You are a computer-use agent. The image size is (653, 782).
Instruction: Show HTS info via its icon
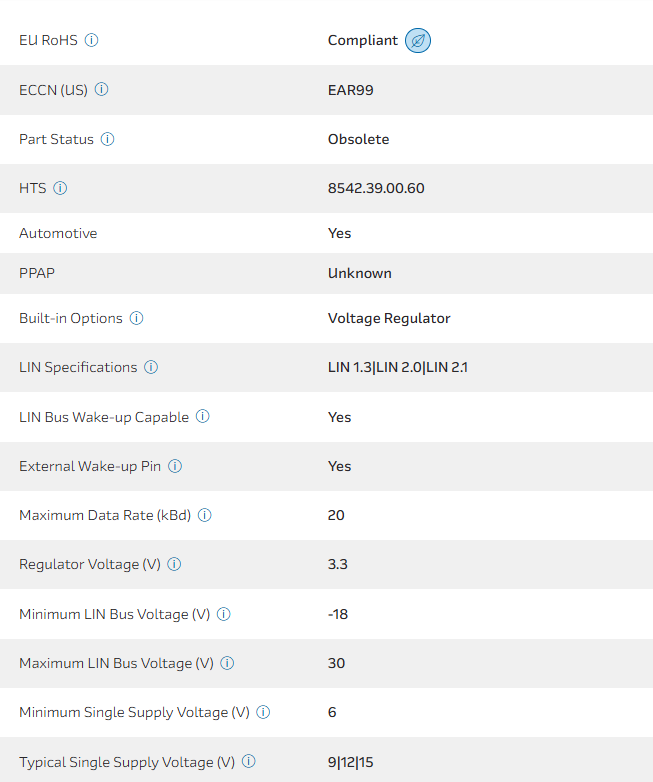pyautogui.click(x=60, y=188)
